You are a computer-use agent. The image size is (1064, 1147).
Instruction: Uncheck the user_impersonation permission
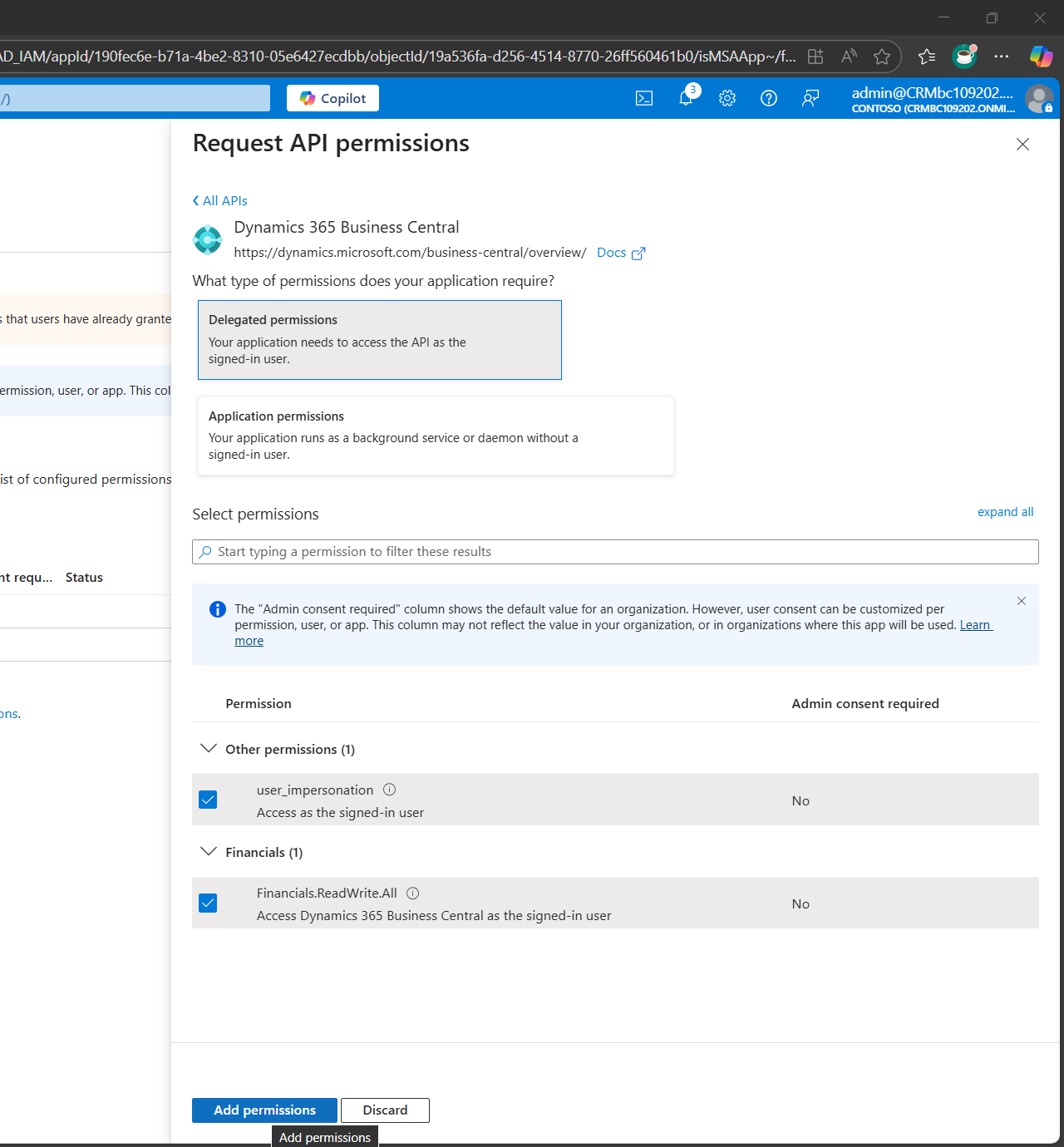(208, 800)
